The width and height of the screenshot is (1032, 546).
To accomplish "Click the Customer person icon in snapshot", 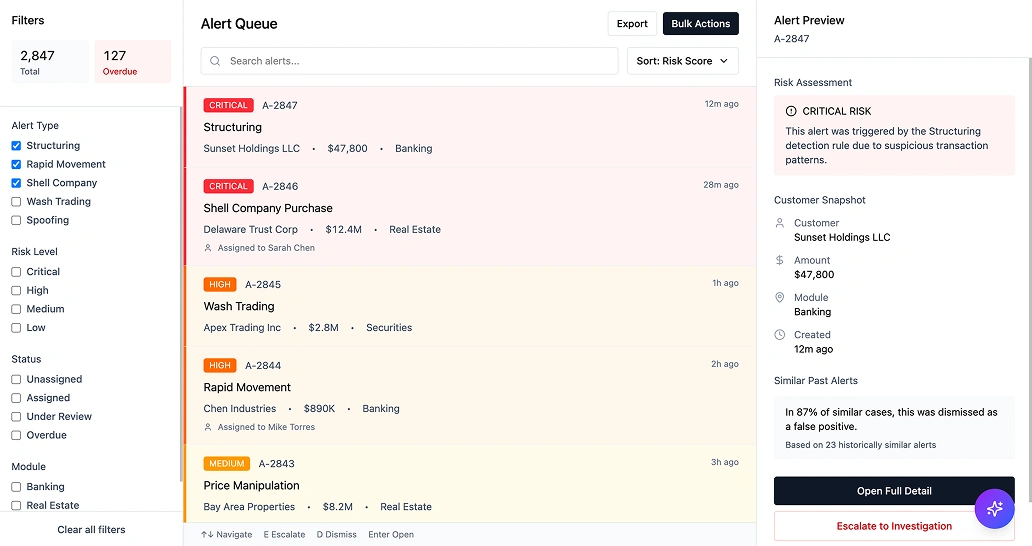I will (x=780, y=223).
